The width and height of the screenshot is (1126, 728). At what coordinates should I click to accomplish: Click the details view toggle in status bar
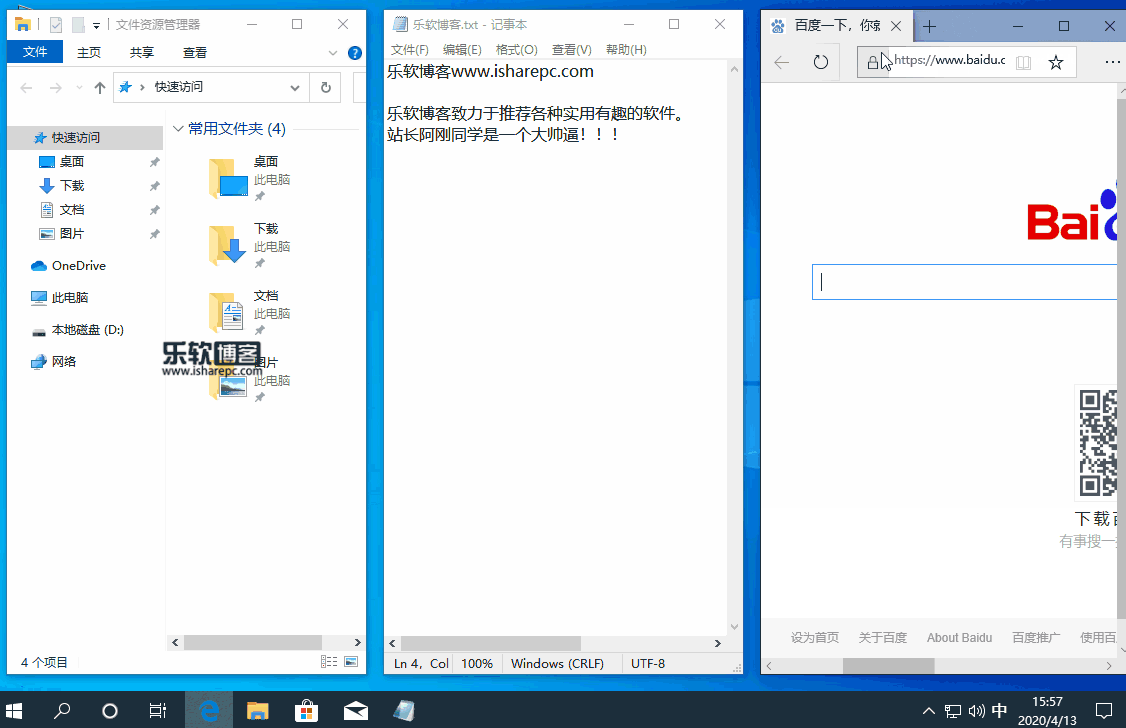coord(329,661)
